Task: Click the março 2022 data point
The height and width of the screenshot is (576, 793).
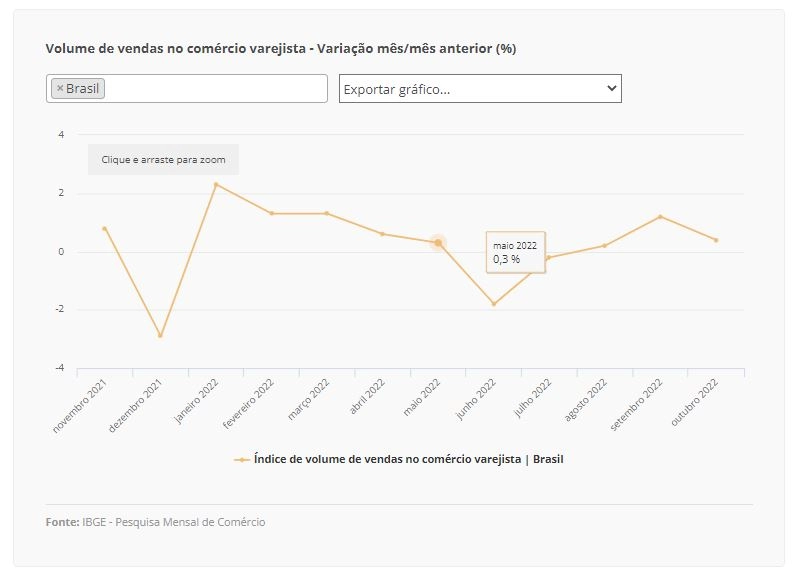Action: (327, 213)
